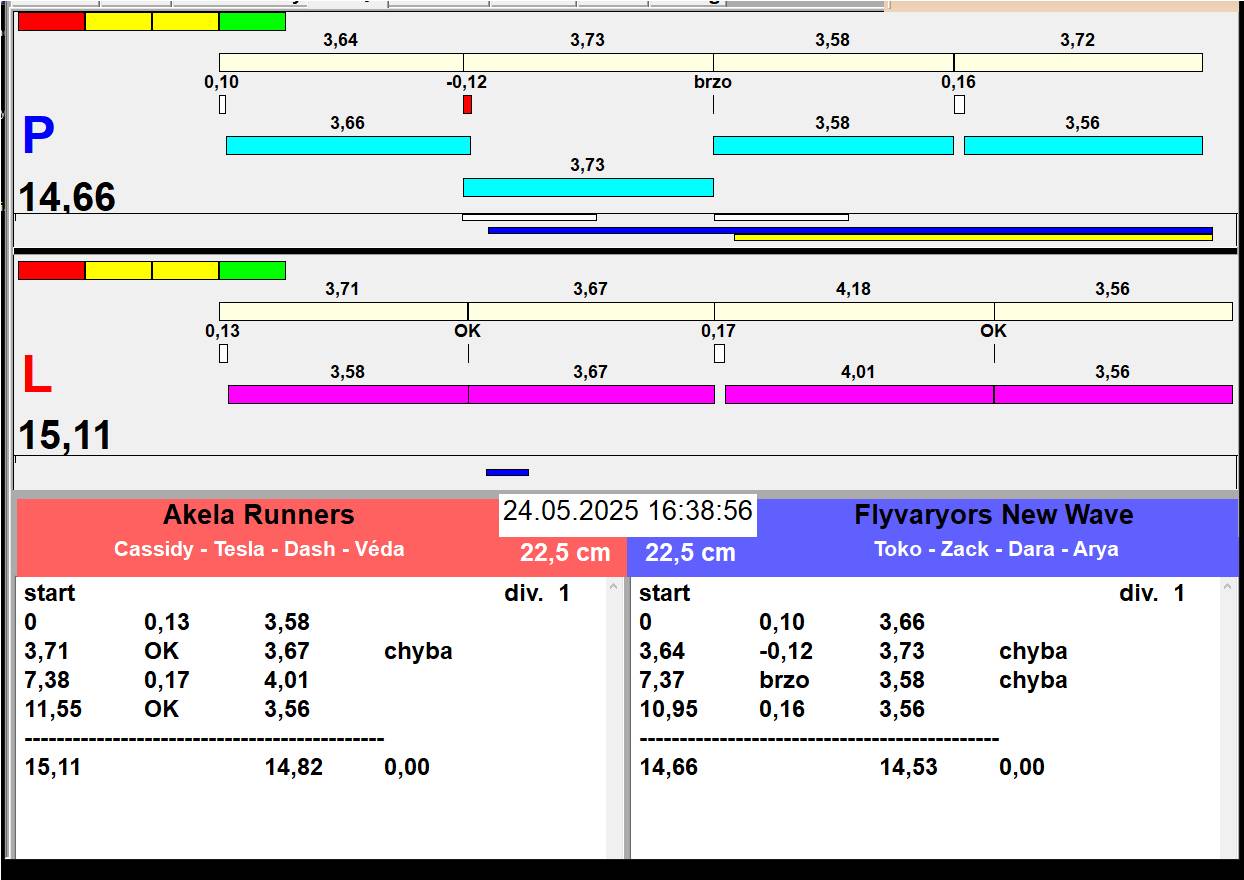Screen dimensions: 1244x880
Task: Click the green start light in lane L
Action: click(x=252, y=271)
